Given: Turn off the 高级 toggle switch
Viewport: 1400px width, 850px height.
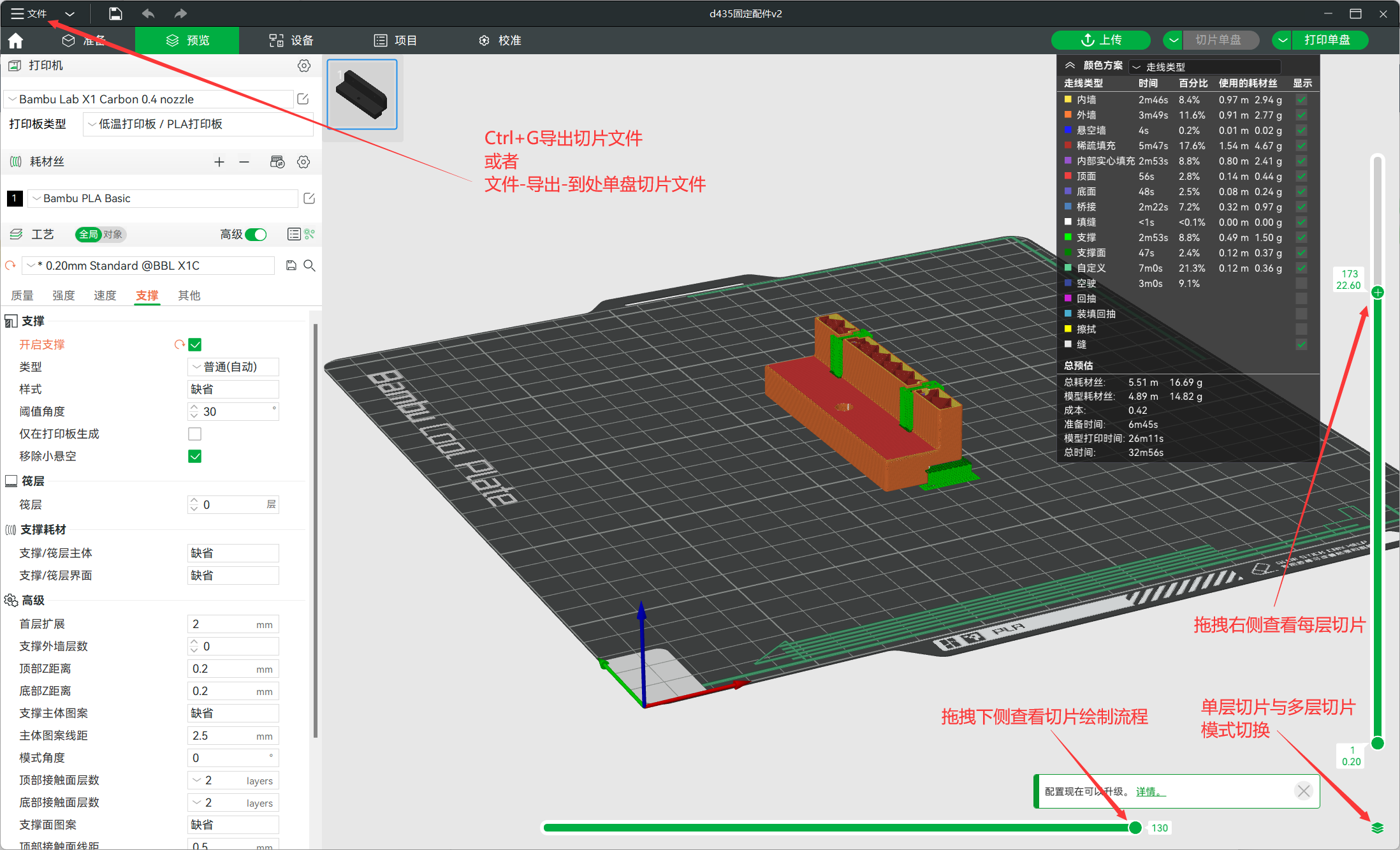Looking at the screenshot, I should pos(256,235).
